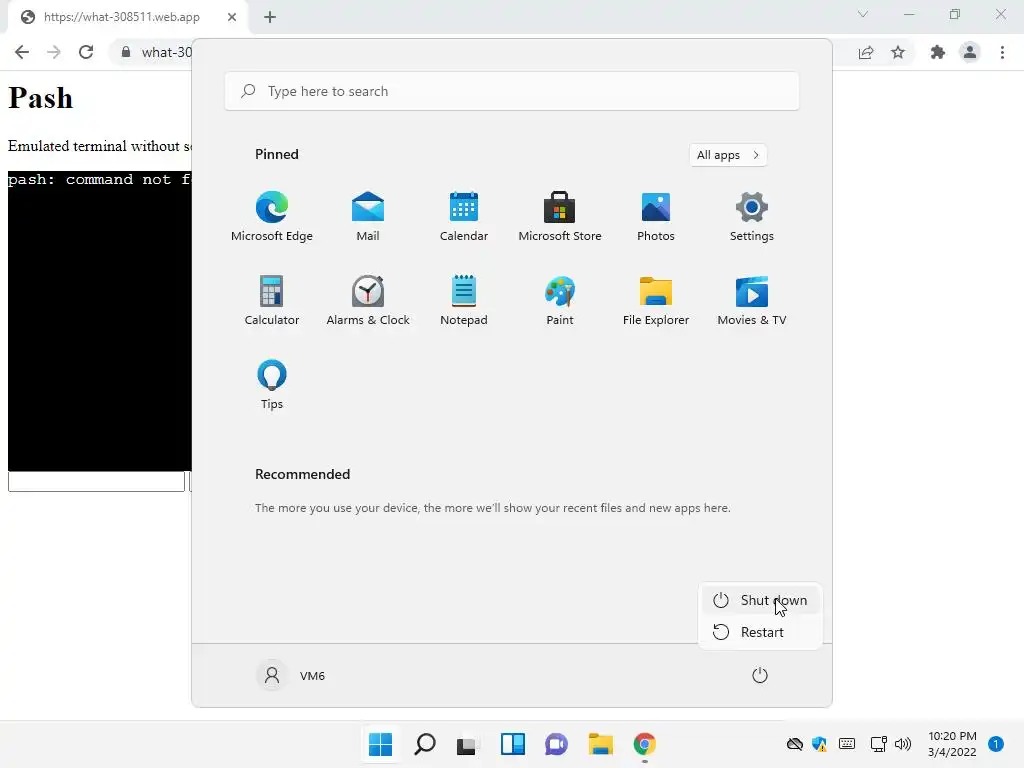This screenshot has width=1024, height=768.
Task: Open Microsoft Edge from pinned apps
Action: pos(272,217)
